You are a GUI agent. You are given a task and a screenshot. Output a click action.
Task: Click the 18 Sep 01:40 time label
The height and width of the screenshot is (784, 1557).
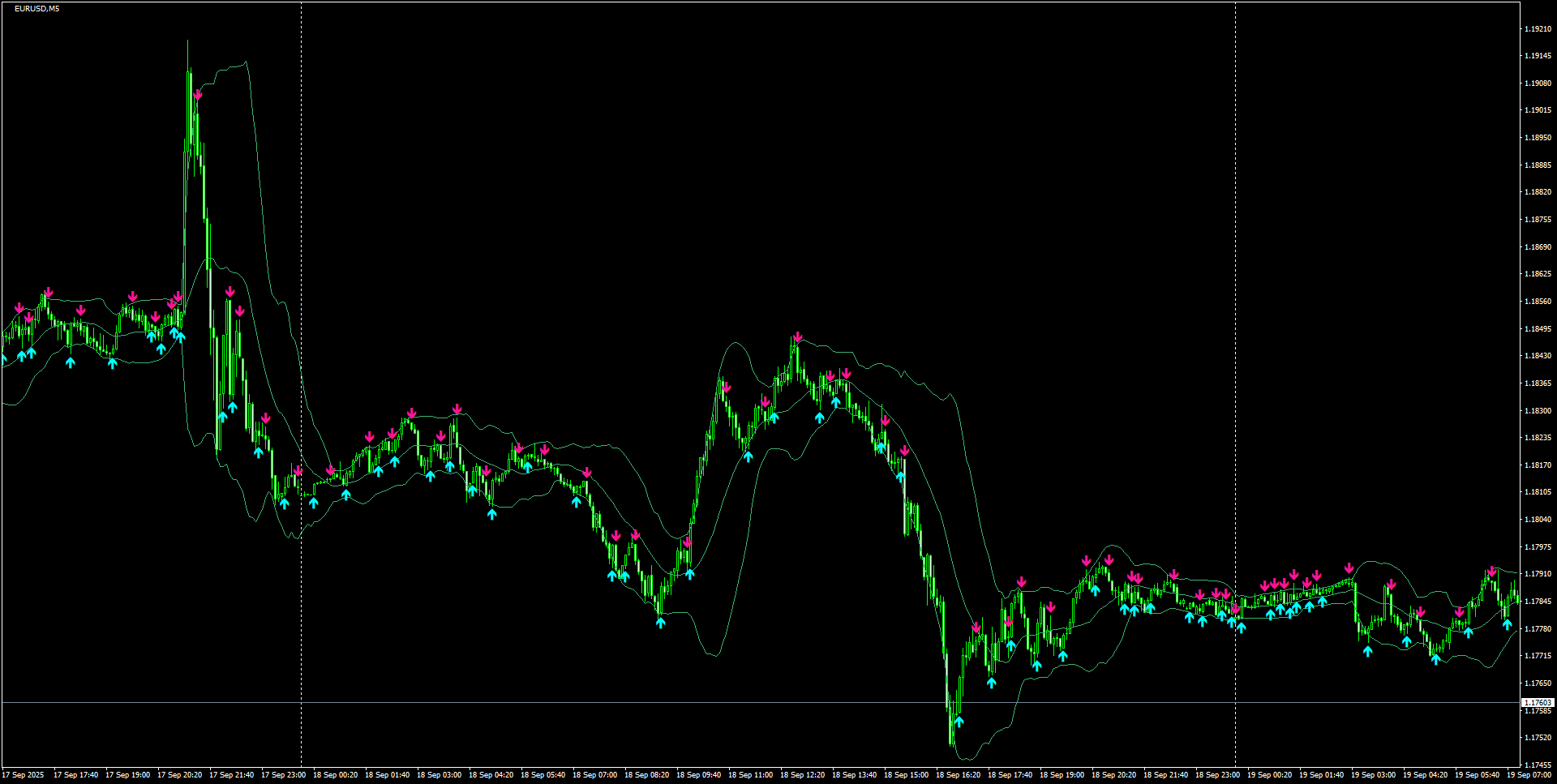387,775
